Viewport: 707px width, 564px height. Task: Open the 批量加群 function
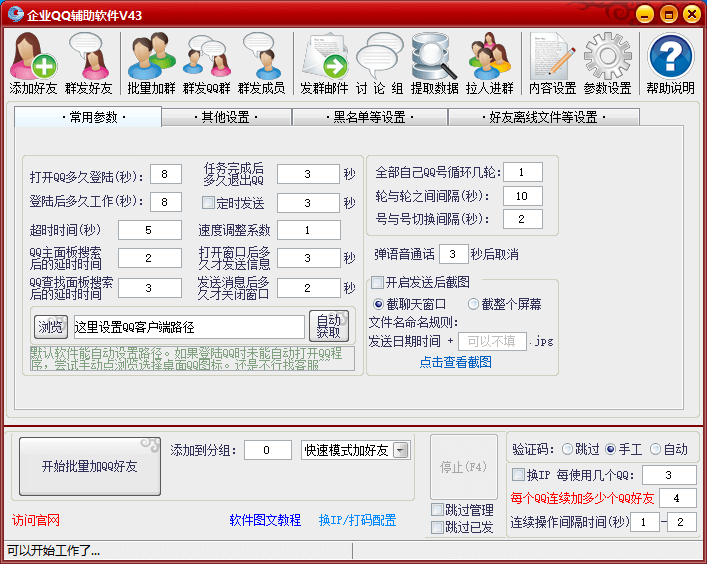coord(151,63)
